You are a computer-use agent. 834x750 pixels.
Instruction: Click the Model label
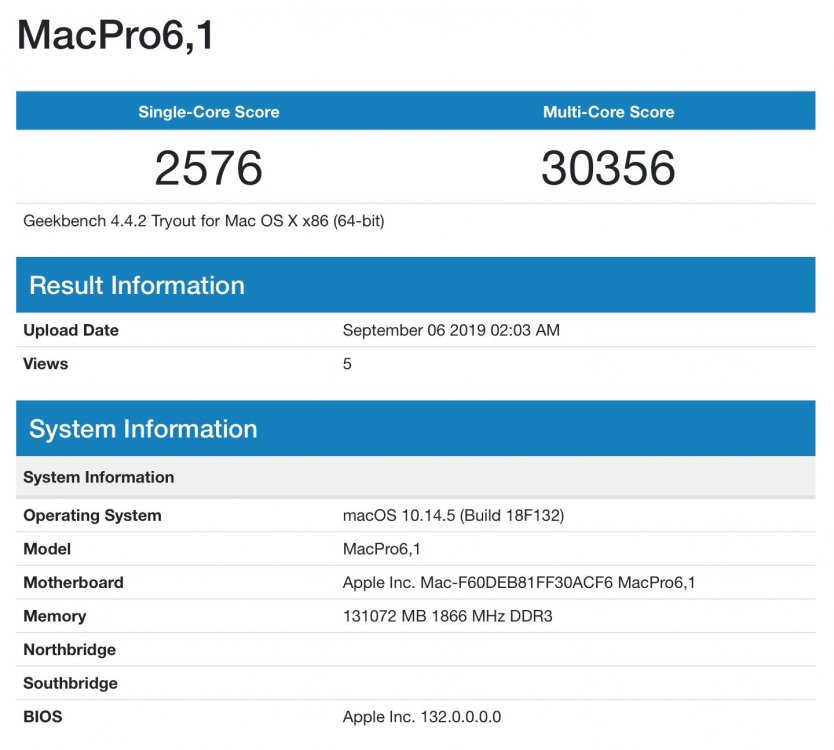[x=47, y=549]
